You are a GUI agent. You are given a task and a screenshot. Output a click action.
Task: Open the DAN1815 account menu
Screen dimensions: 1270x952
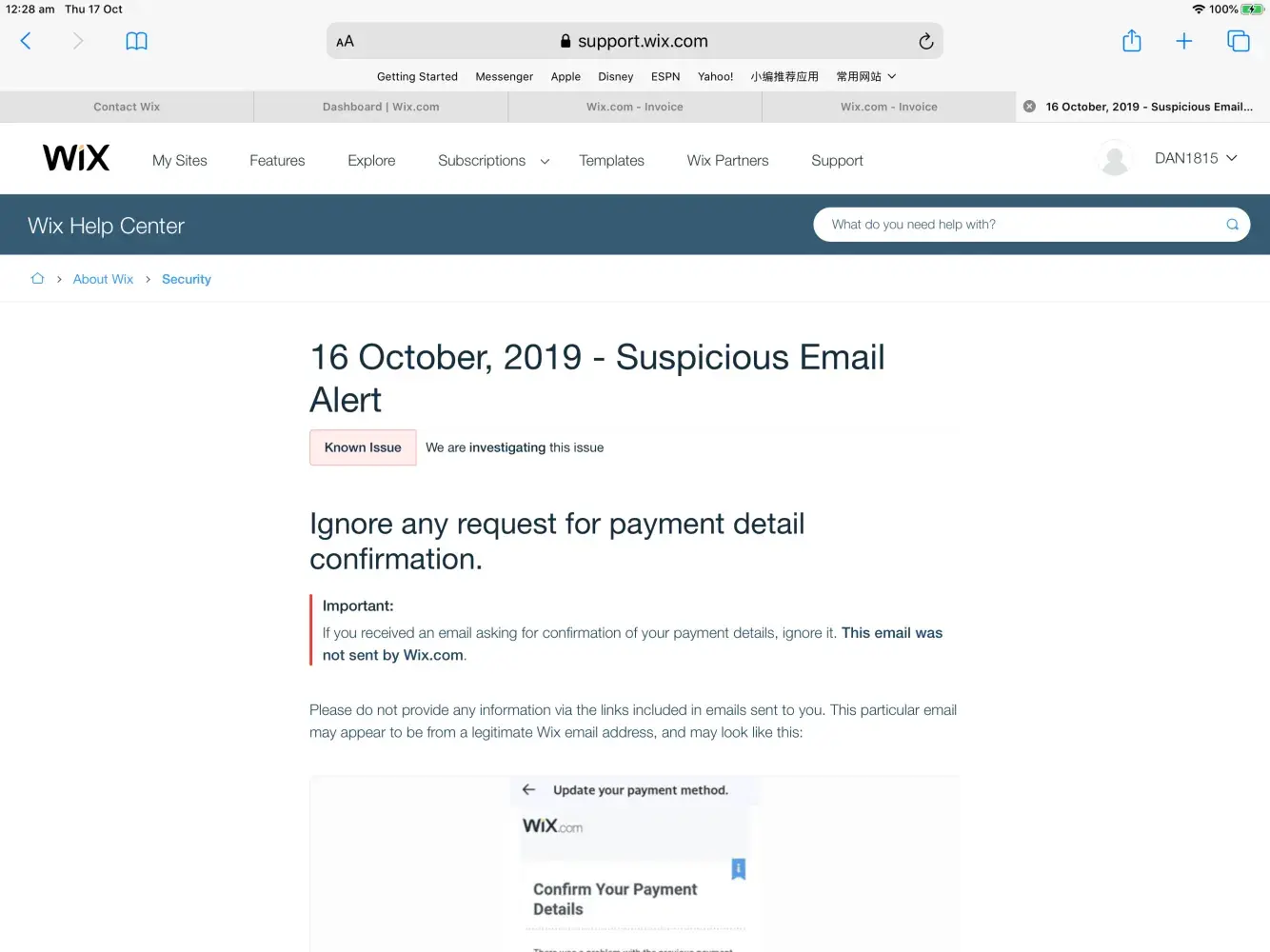click(x=1195, y=158)
